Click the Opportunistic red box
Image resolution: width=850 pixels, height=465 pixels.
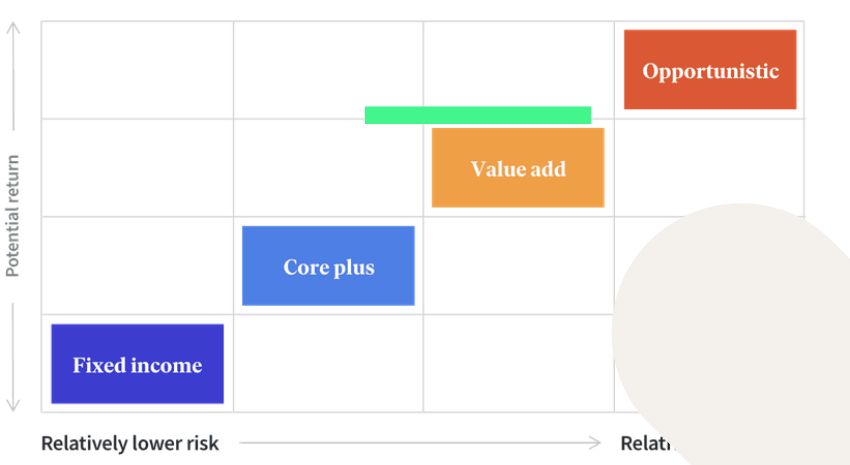click(710, 69)
